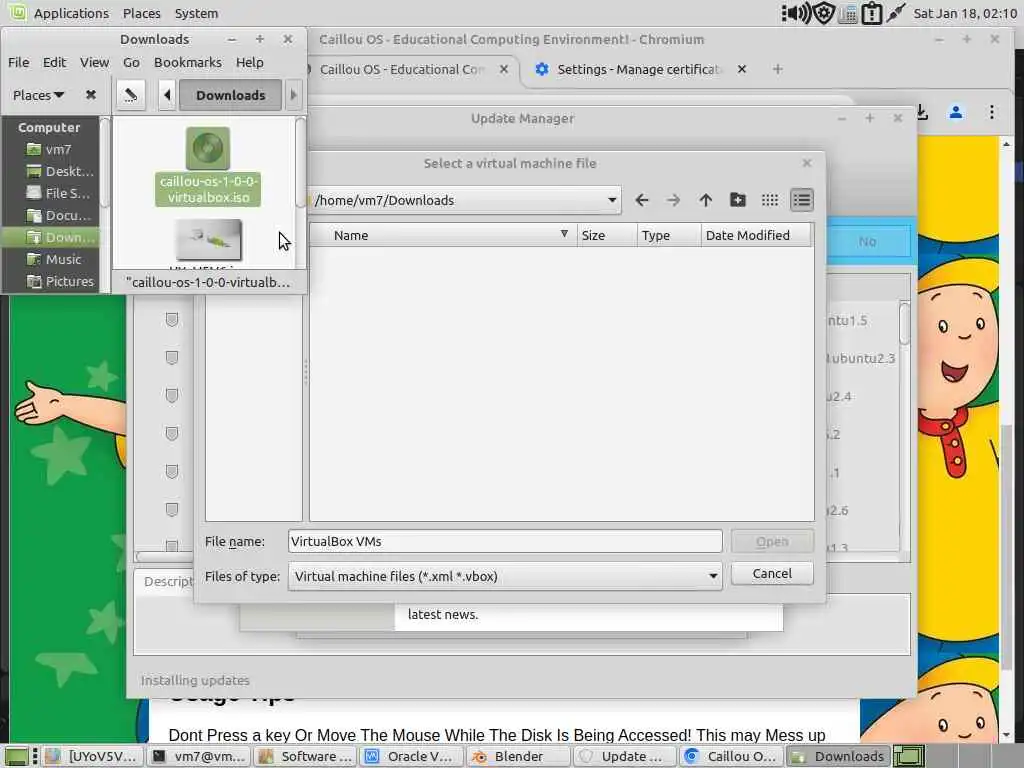Click the File name input field
1024x768 pixels.
(505, 541)
